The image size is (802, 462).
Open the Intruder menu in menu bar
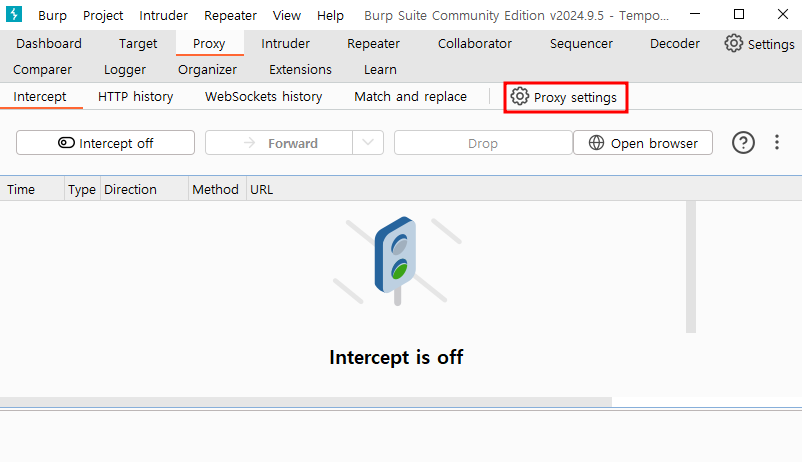tap(163, 15)
